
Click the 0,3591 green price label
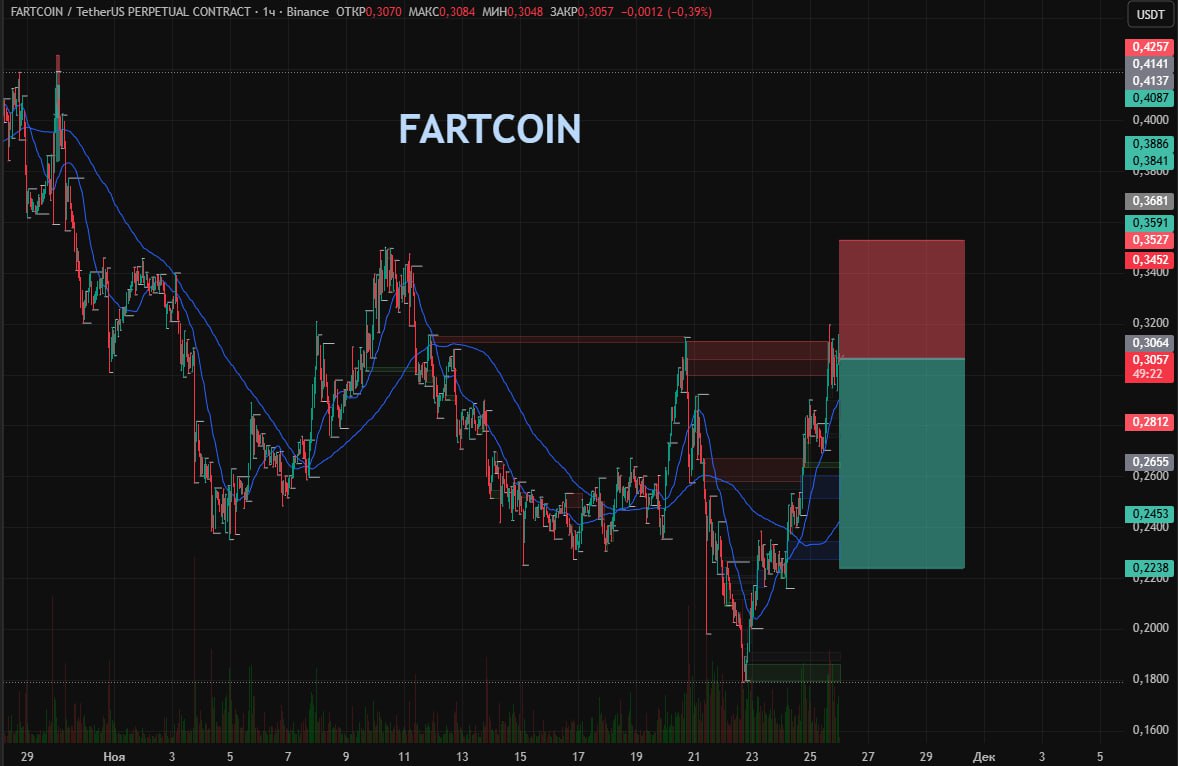[x=1149, y=222]
